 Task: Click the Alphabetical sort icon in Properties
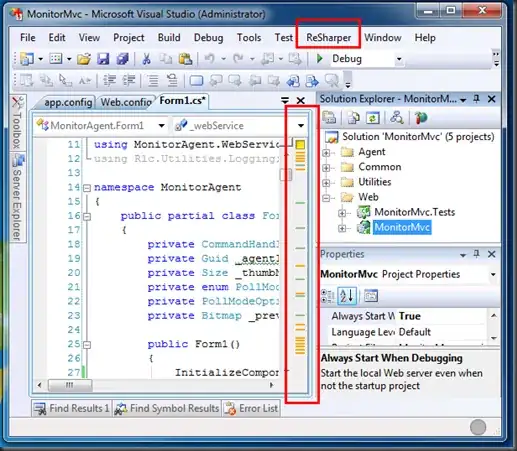(347, 296)
